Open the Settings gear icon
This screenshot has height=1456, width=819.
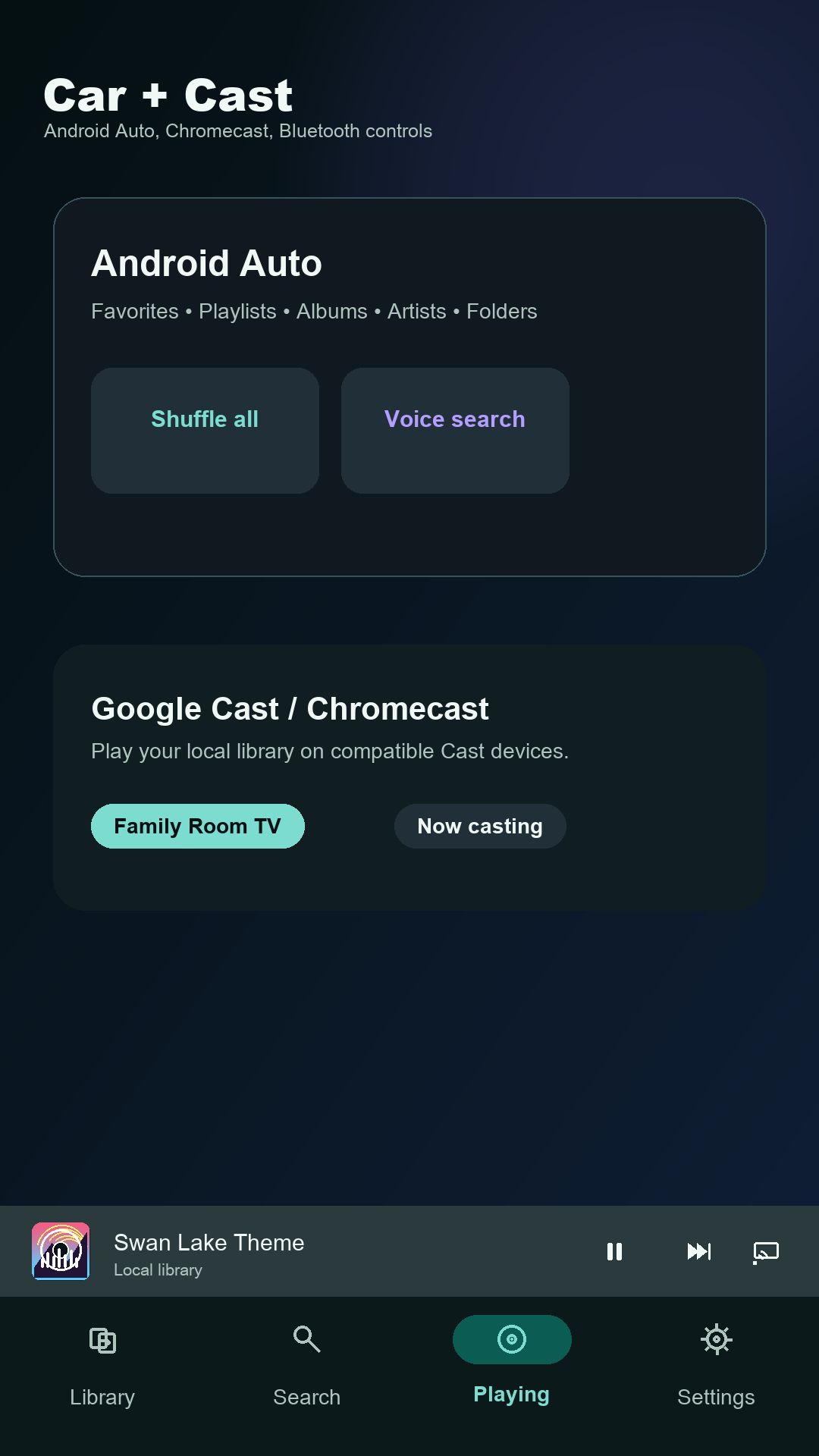click(717, 1339)
